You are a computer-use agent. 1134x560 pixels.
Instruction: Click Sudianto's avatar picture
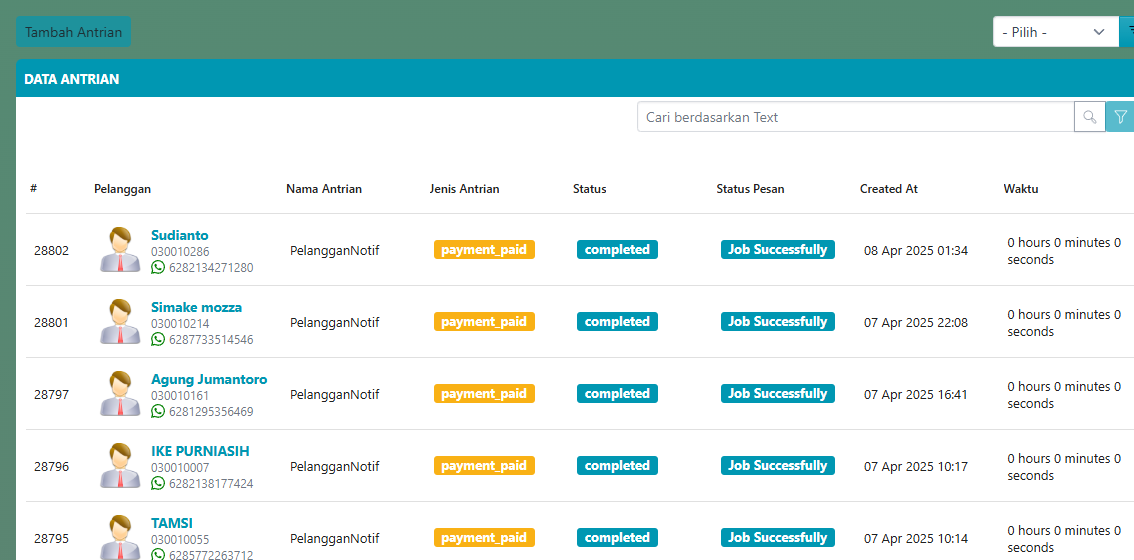120,250
